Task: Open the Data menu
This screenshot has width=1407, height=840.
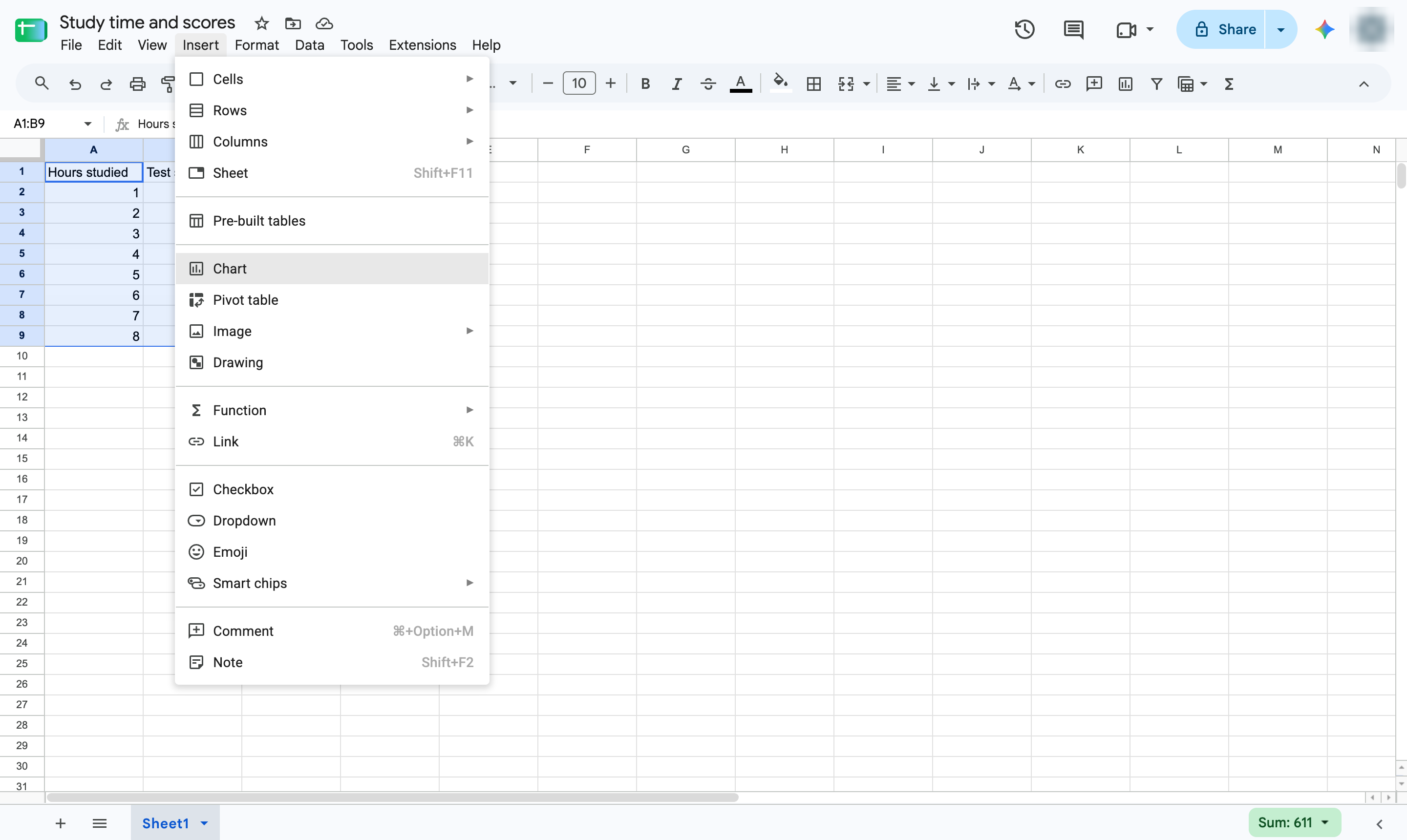Action: 309,45
